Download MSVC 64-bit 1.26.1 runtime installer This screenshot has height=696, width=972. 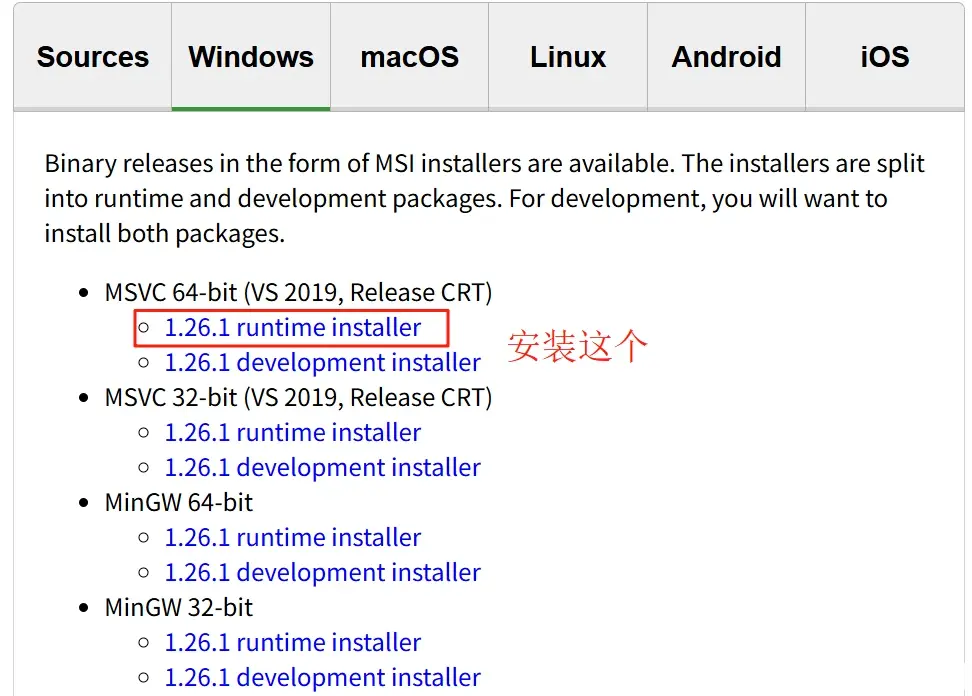tap(293, 327)
